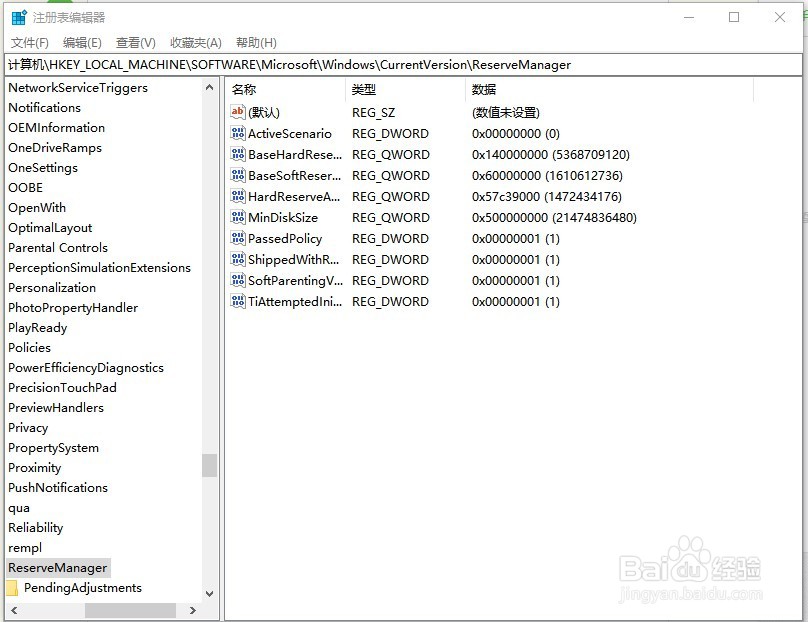Select the OEMInformation key
Image resolution: width=808 pixels, height=622 pixels.
point(56,128)
